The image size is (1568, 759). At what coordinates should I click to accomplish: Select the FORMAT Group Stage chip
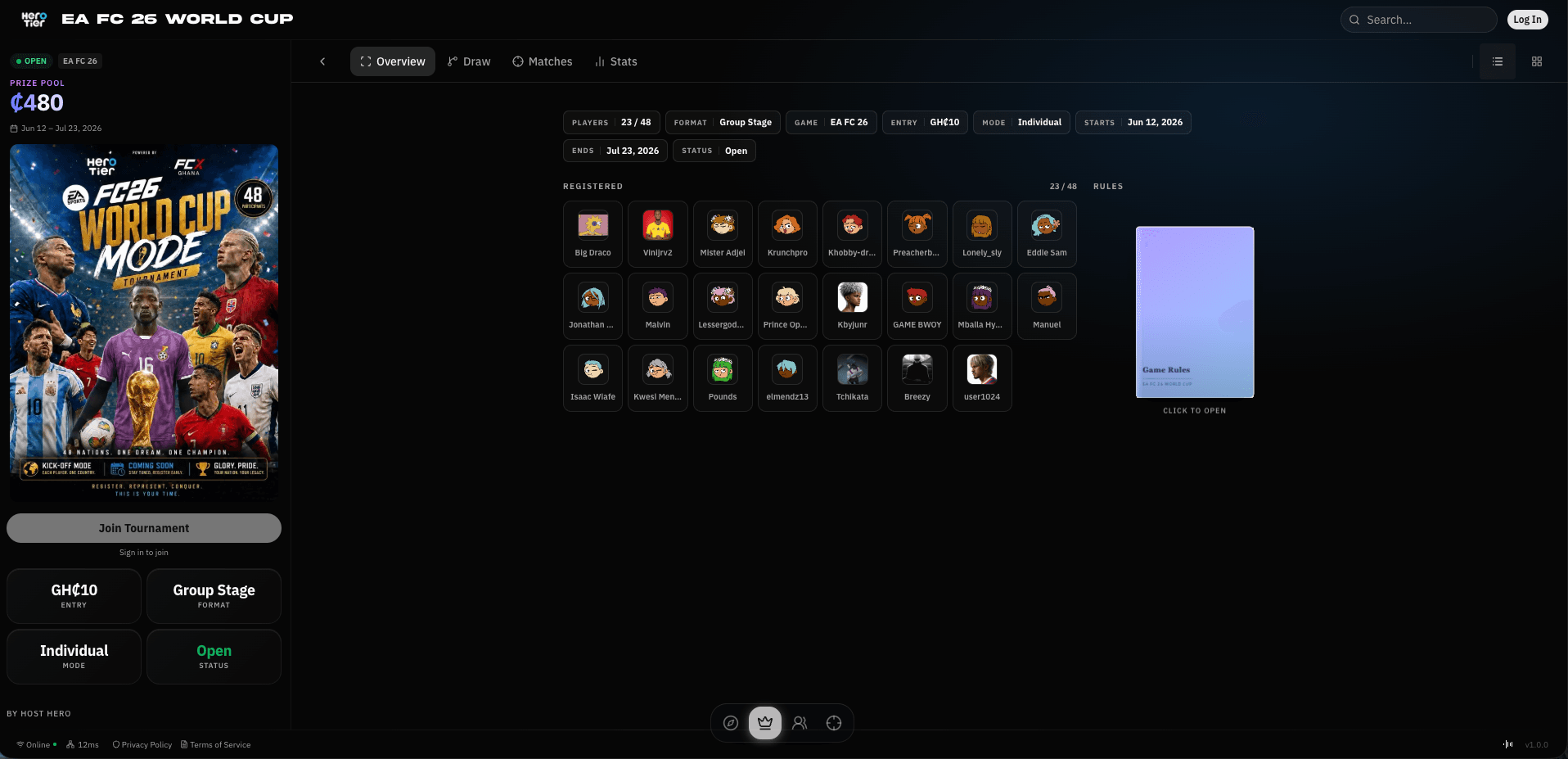(723, 122)
